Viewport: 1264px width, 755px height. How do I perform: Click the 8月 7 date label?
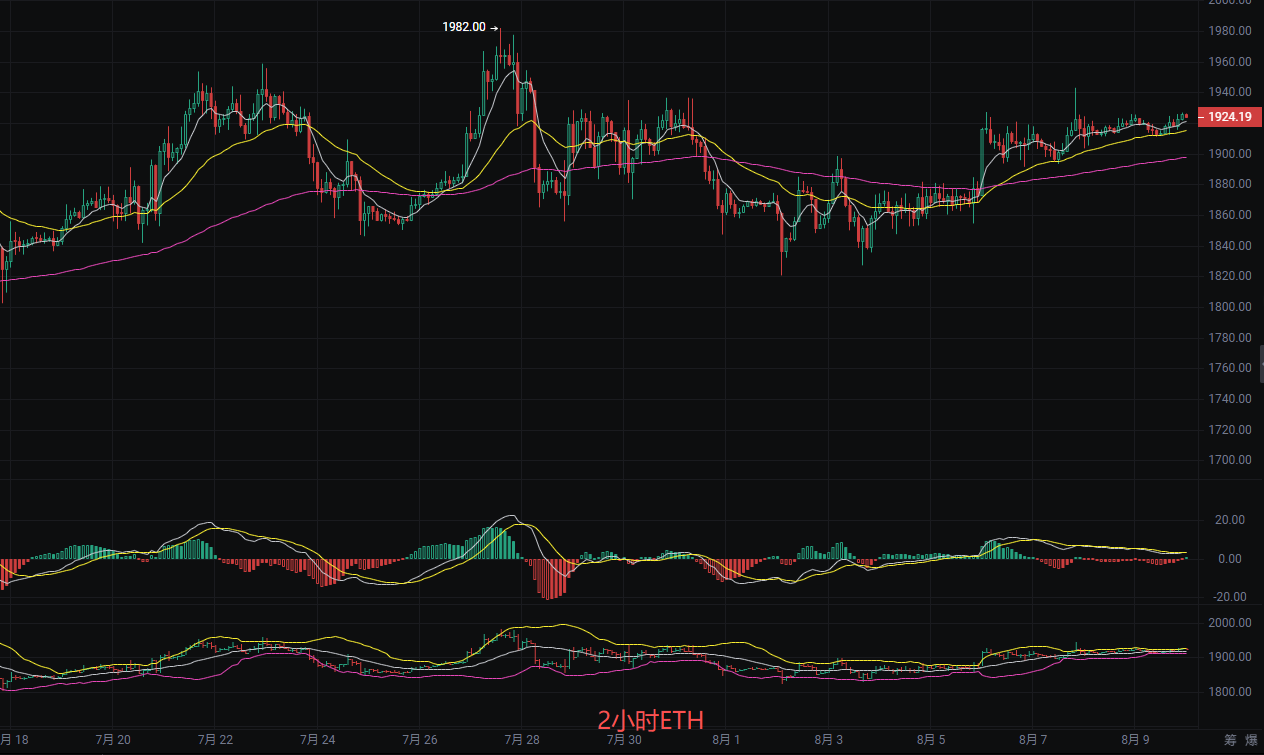[x=1033, y=740]
